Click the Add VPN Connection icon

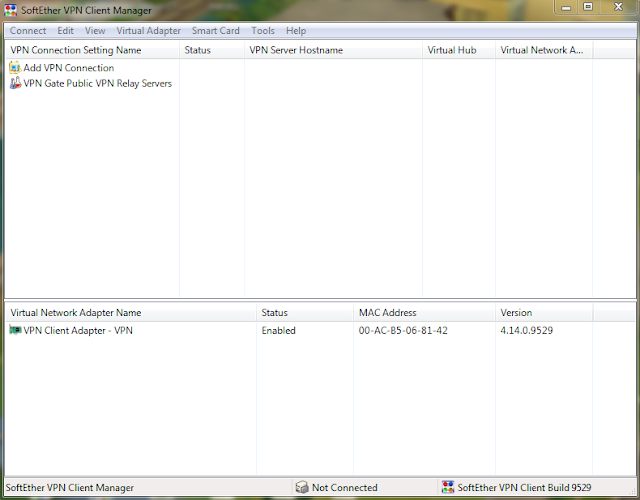click(x=15, y=67)
